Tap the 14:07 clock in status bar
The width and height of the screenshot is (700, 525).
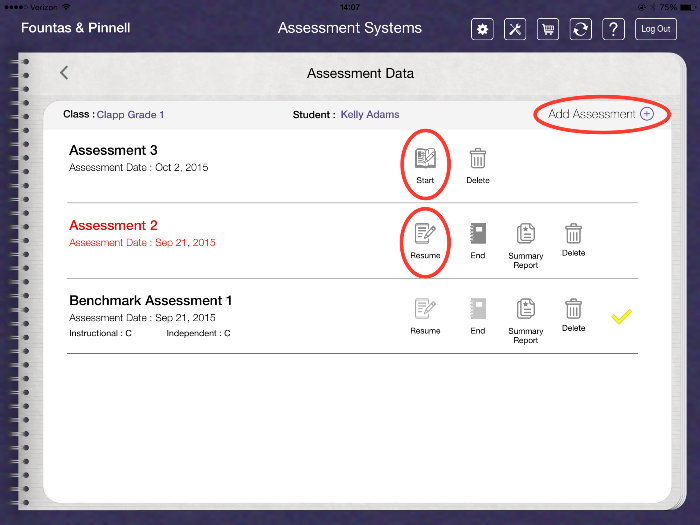tap(350, 7)
